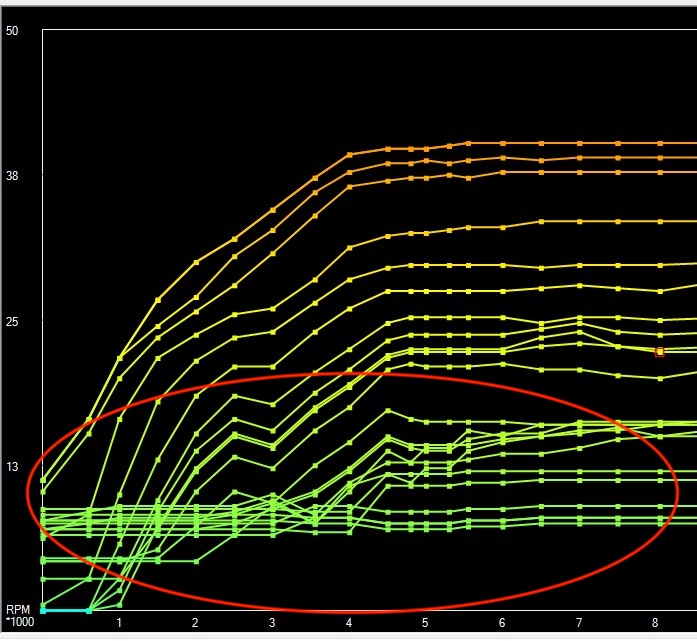
Task: Click the Y-axis label 25
Action: coord(13,322)
